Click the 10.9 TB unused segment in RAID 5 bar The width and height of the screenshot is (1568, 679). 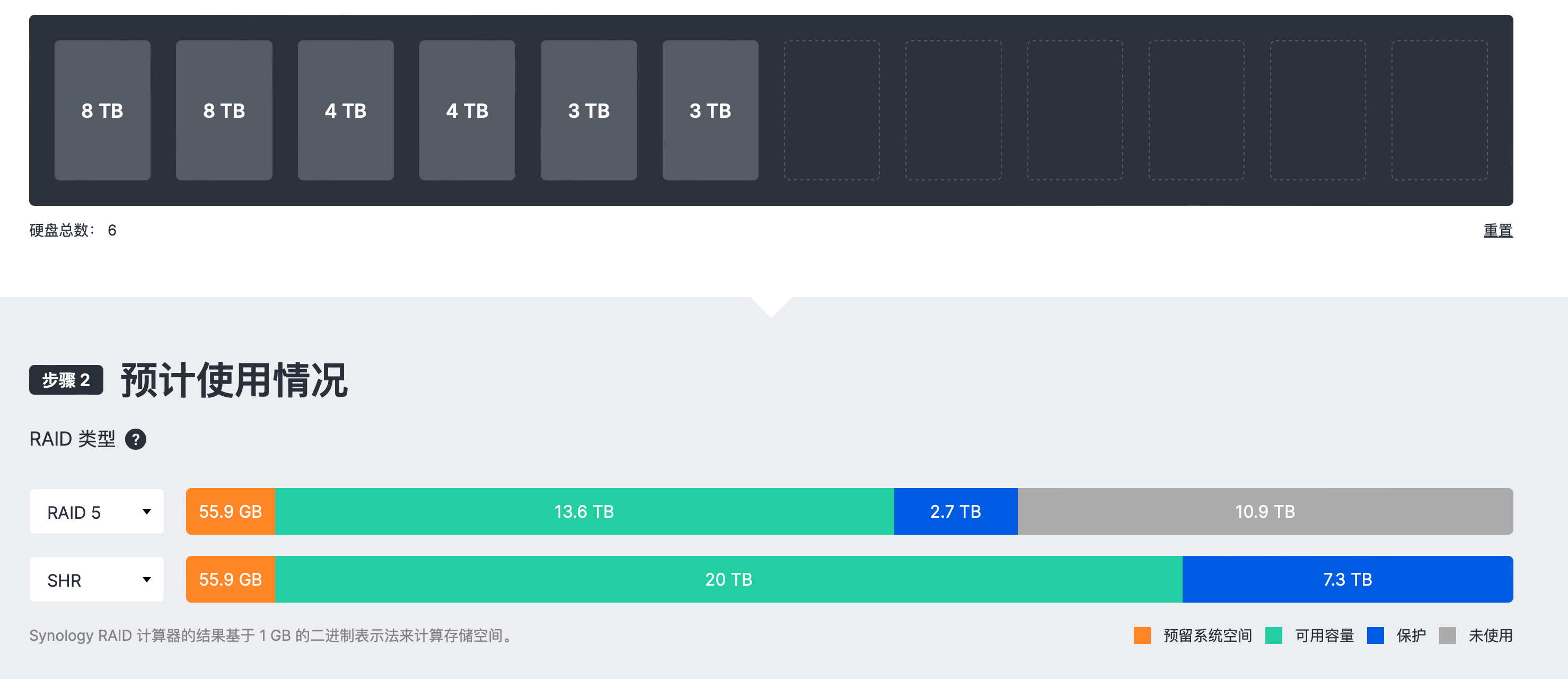click(x=1265, y=511)
